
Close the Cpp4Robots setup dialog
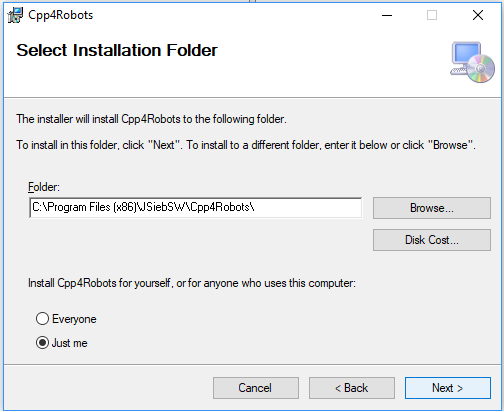coord(478,15)
